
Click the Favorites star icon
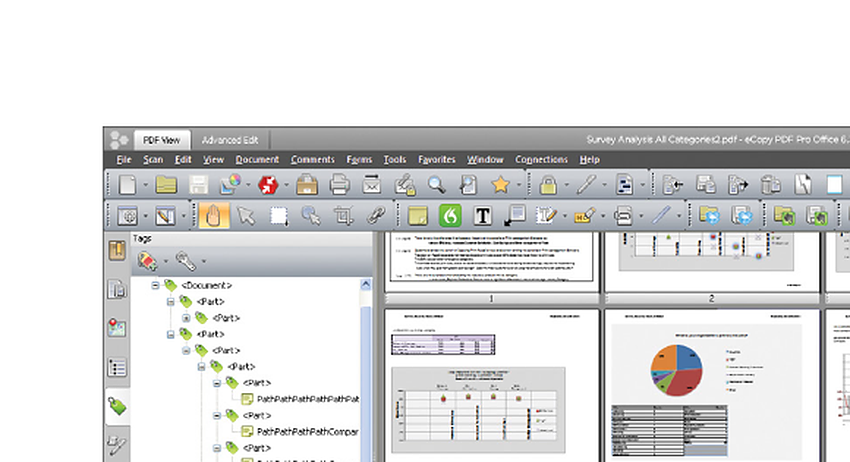[500, 184]
